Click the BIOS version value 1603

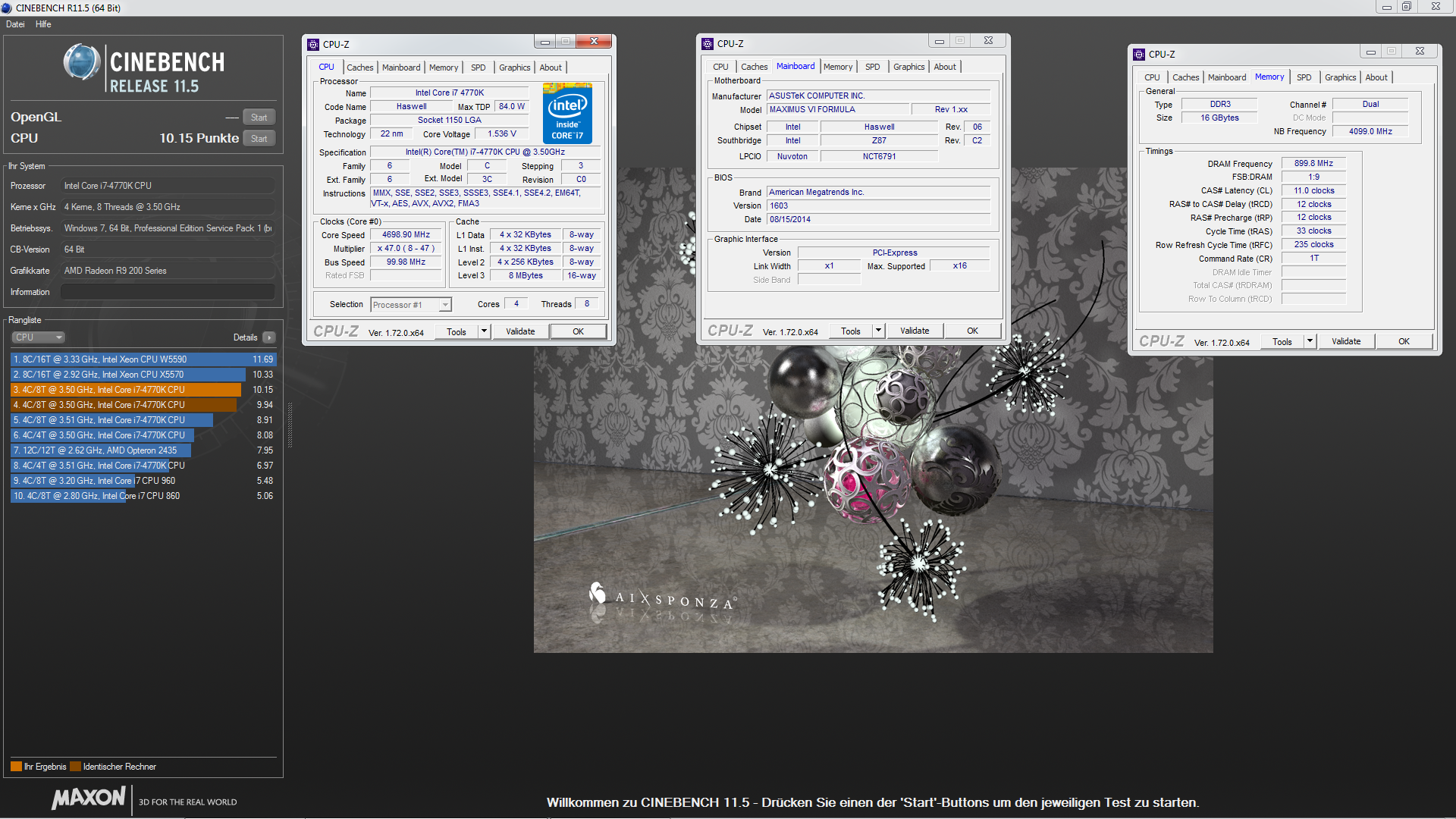(x=879, y=206)
